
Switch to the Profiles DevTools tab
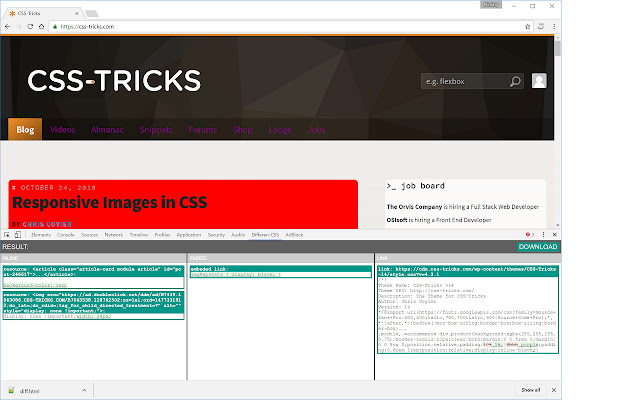(162, 235)
